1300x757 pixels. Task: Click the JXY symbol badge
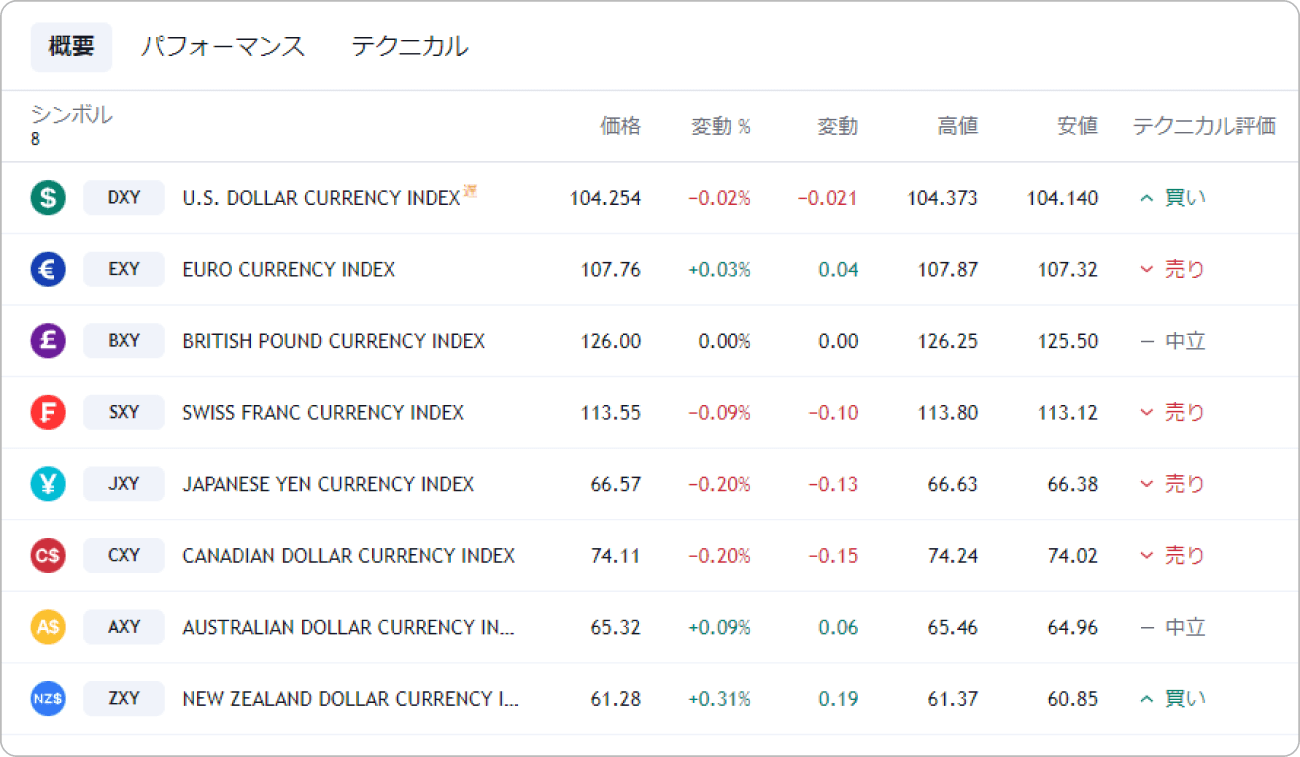(124, 484)
